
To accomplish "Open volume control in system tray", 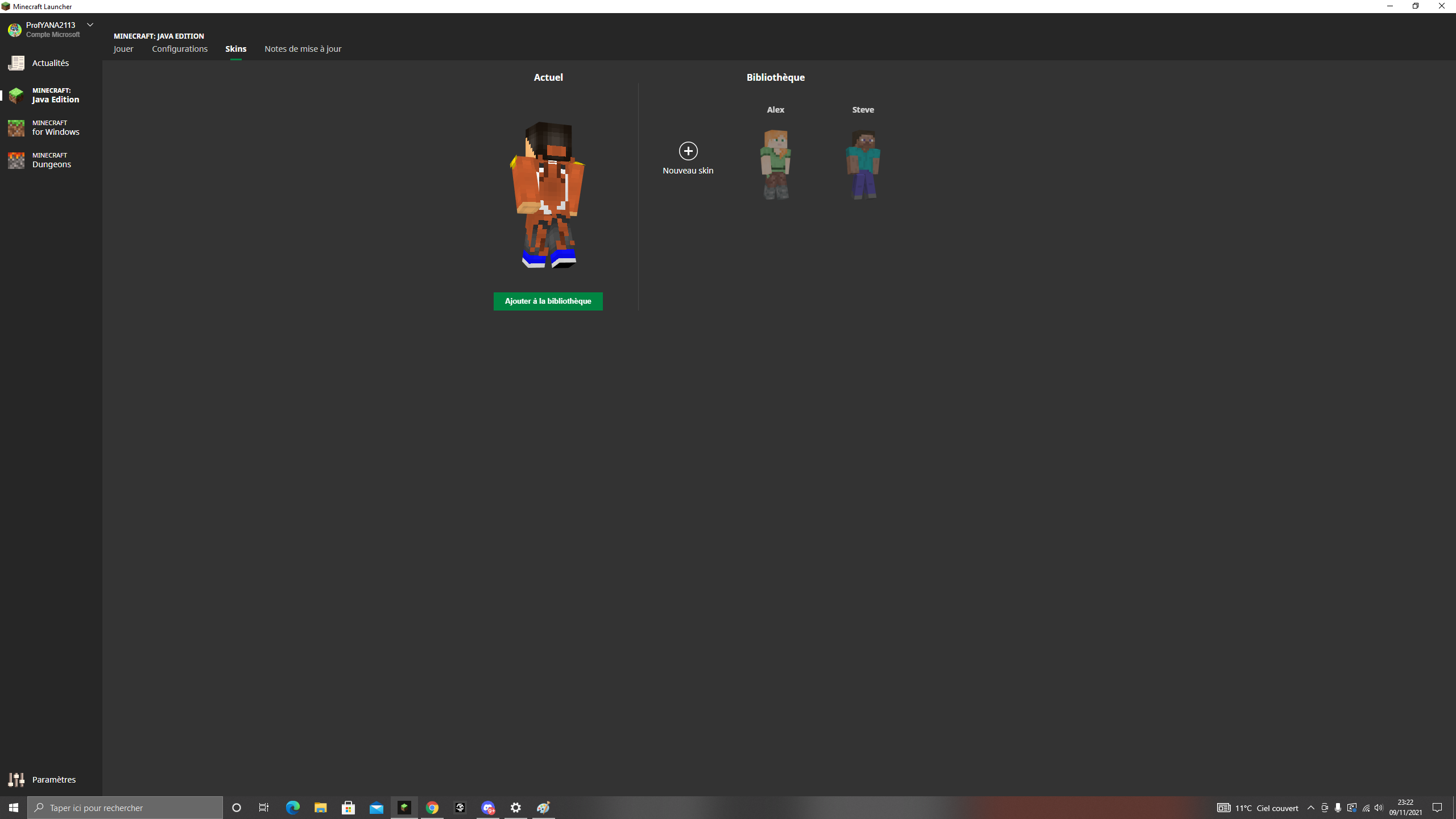I will 1379,808.
